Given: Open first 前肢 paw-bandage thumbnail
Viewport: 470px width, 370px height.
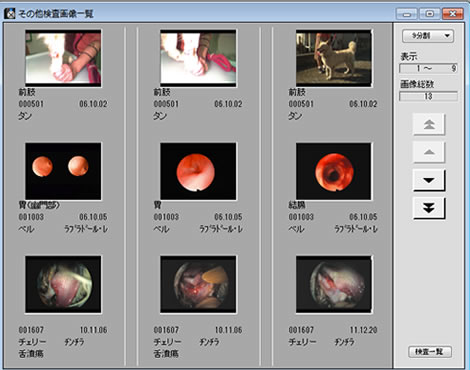Looking at the screenshot, I should 63,58.
